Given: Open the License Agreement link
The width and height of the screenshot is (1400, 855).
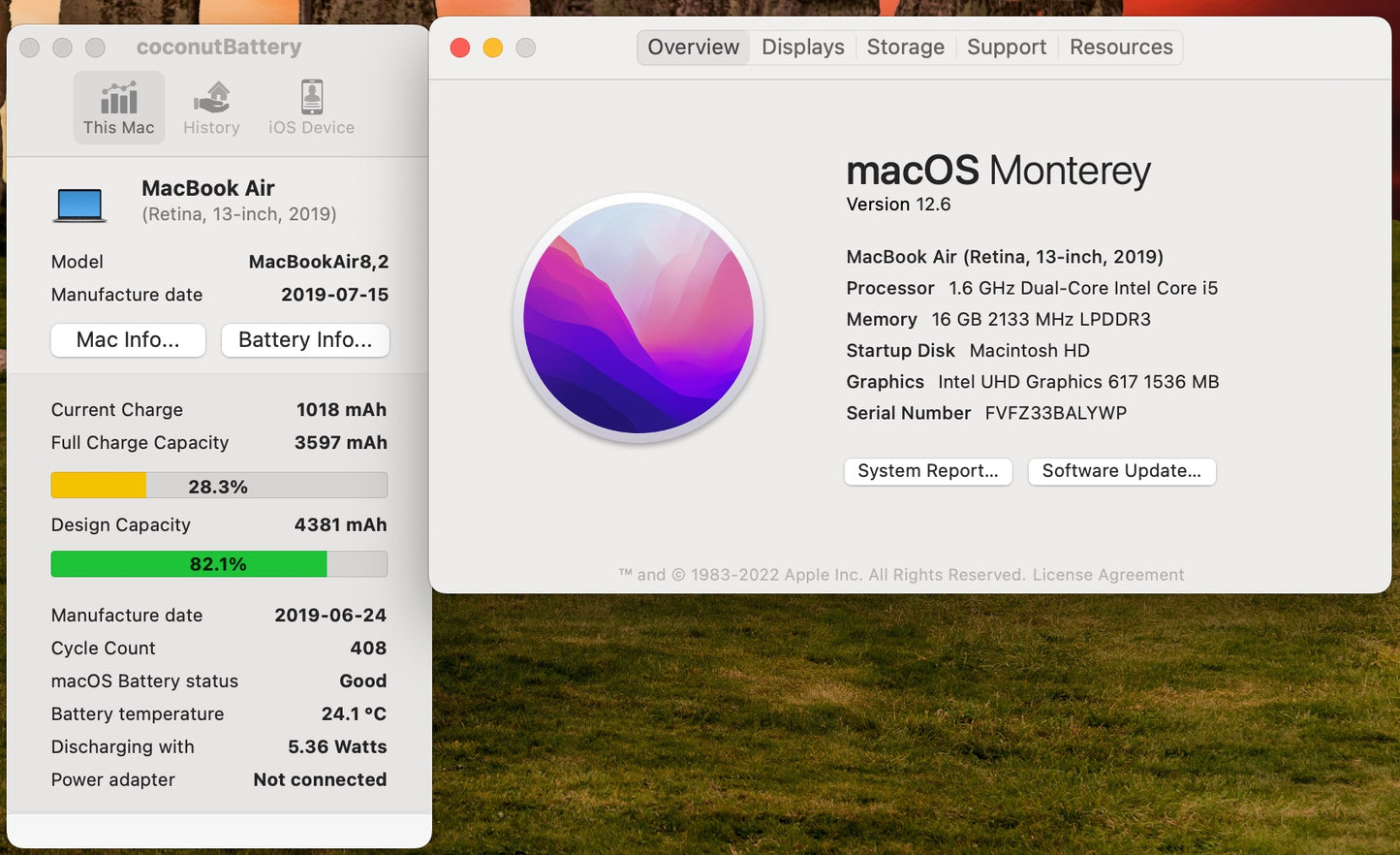Looking at the screenshot, I should point(1108,575).
